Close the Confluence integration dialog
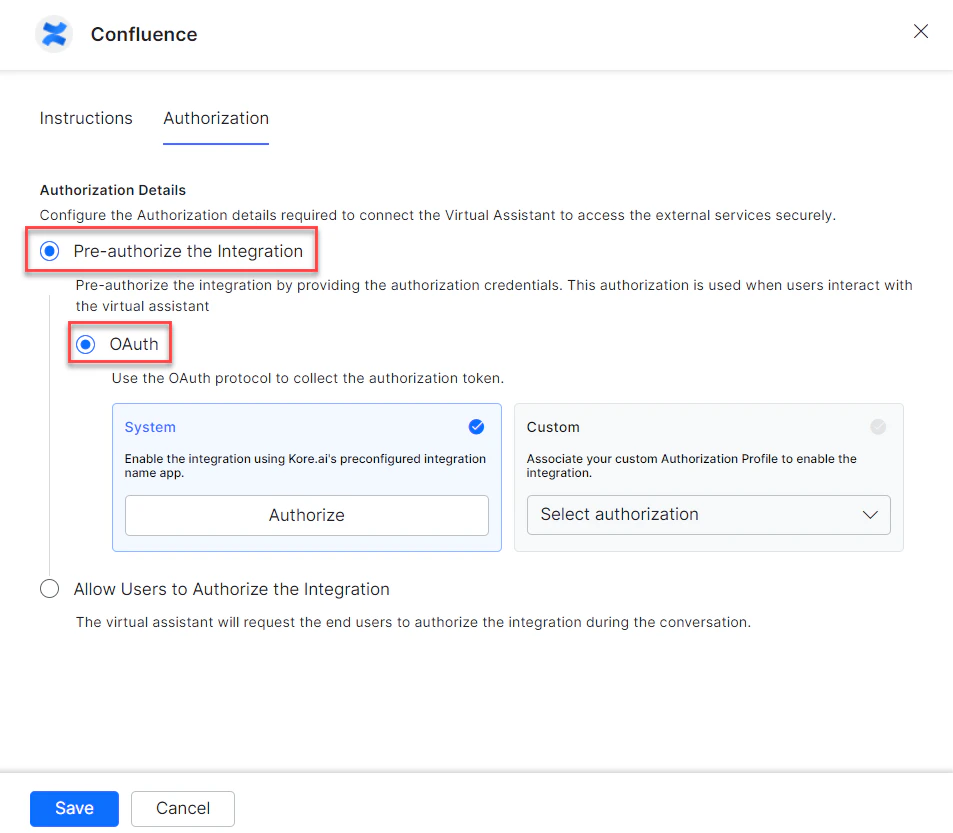This screenshot has height=833, width=953. point(920,31)
